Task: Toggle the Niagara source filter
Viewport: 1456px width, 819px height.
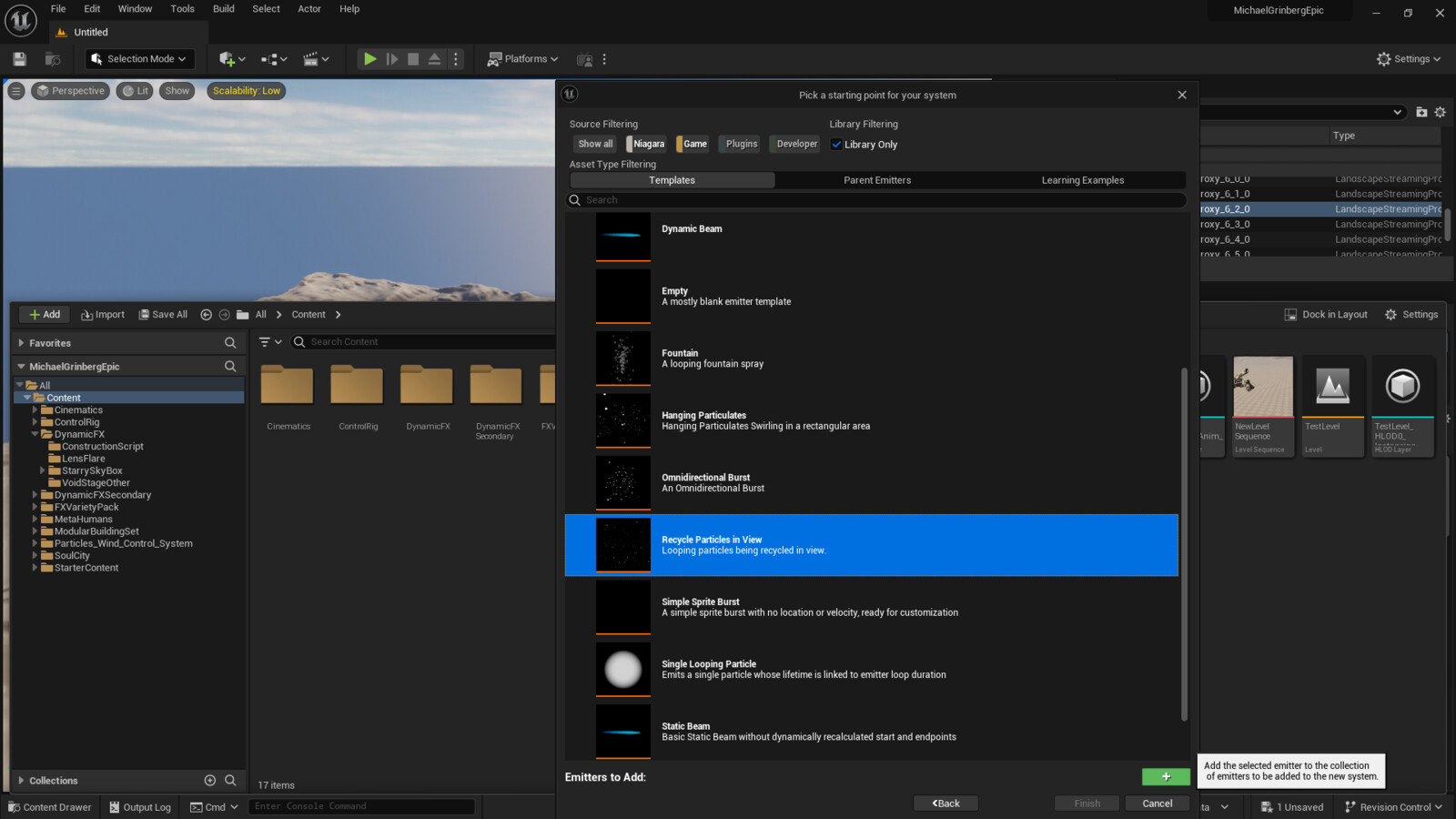Action: (647, 144)
